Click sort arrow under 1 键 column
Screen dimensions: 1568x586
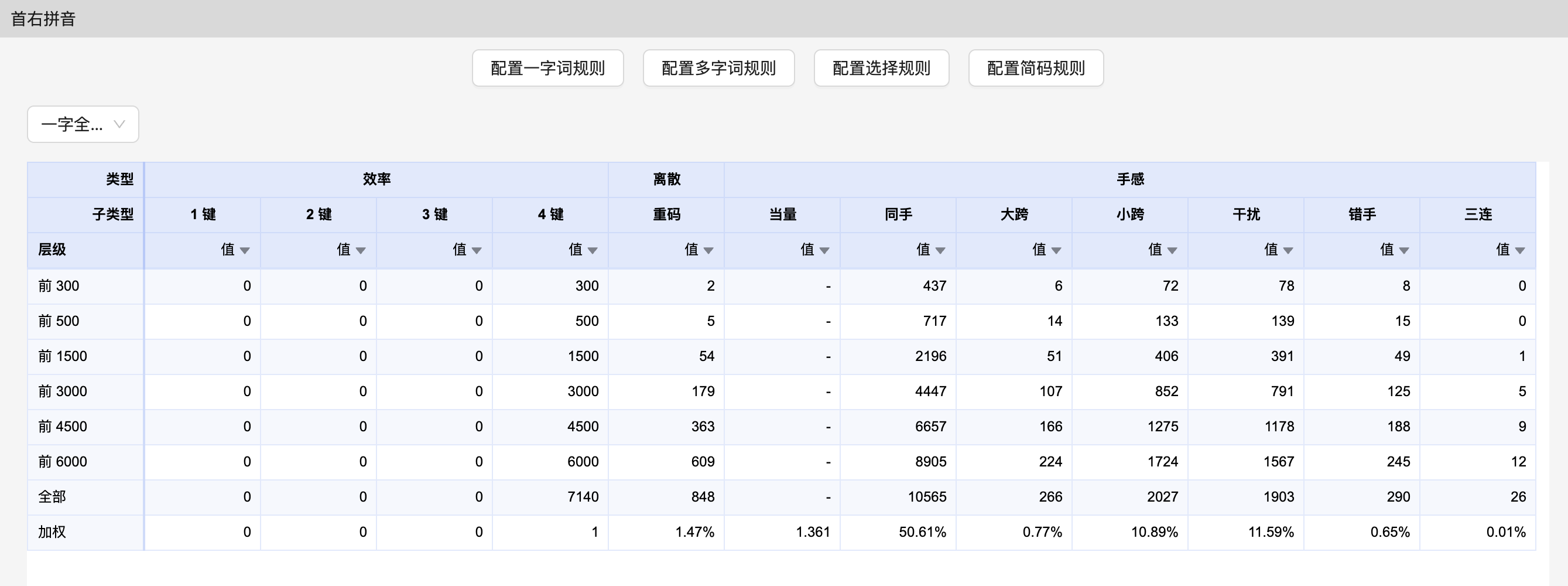245,250
